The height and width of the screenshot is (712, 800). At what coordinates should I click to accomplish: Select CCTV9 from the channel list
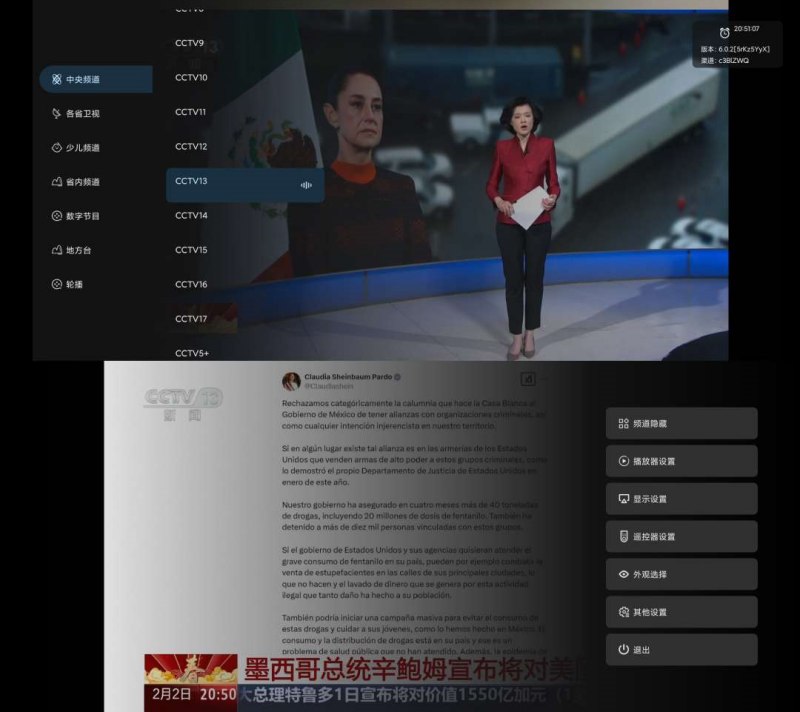click(x=200, y=44)
